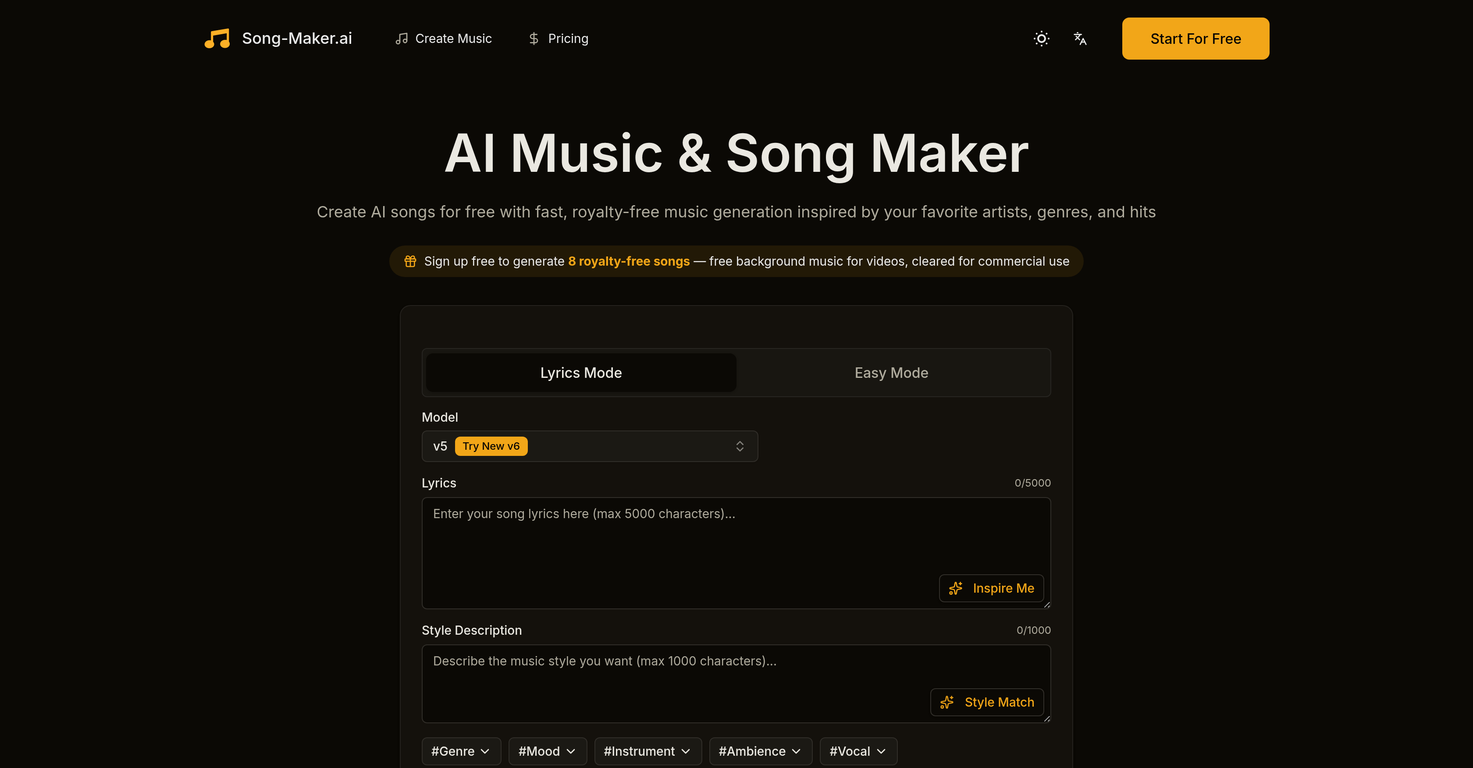Click the dollar icon beside Pricing
This screenshot has height=768, width=1473.
(x=532, y=38)
